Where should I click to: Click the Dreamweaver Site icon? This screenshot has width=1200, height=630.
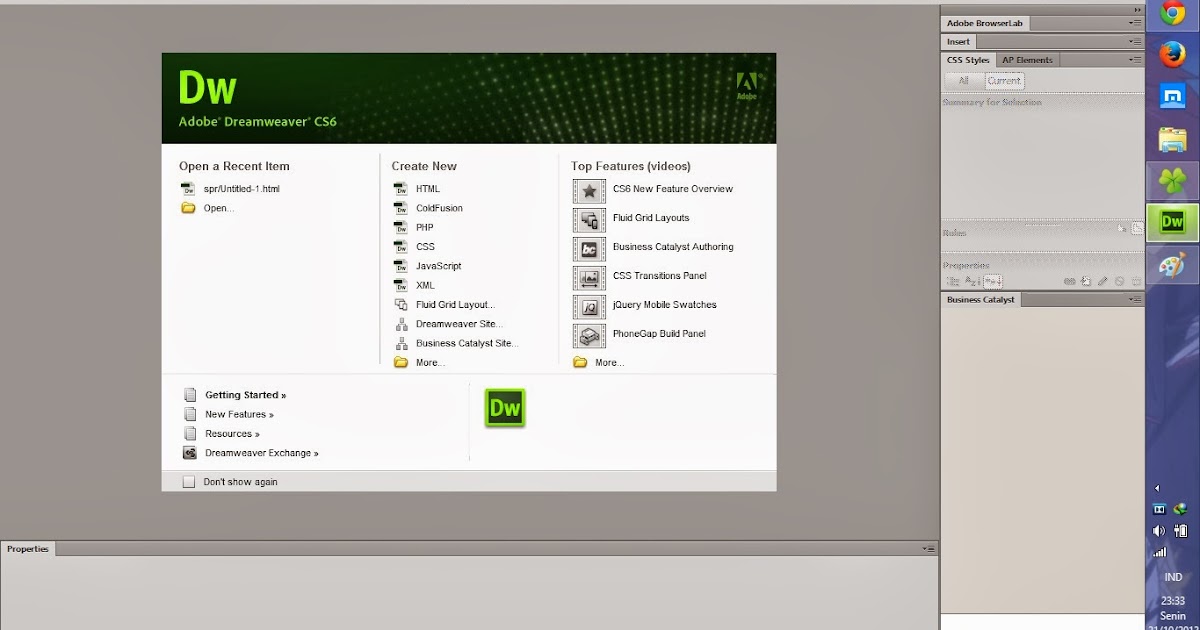click(x=400, y=324)
